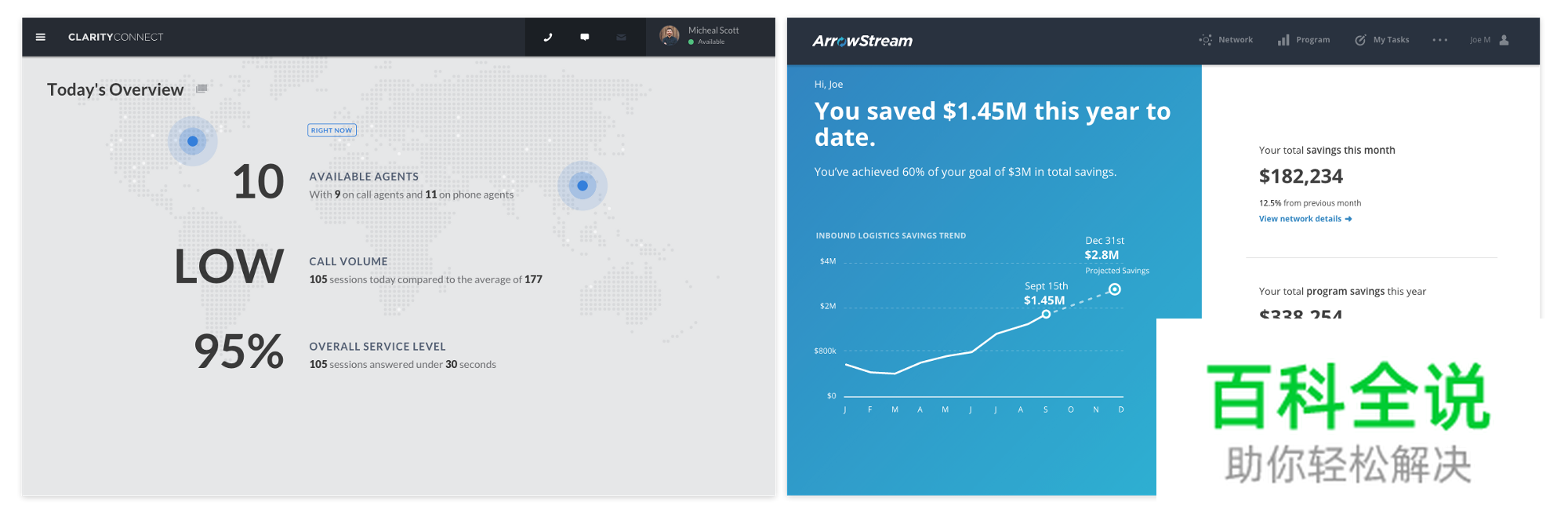Click the ClarityConnect logo text
Image resolution: width=1568 pixels, height=528 pixels.
(x=115, y=37)
